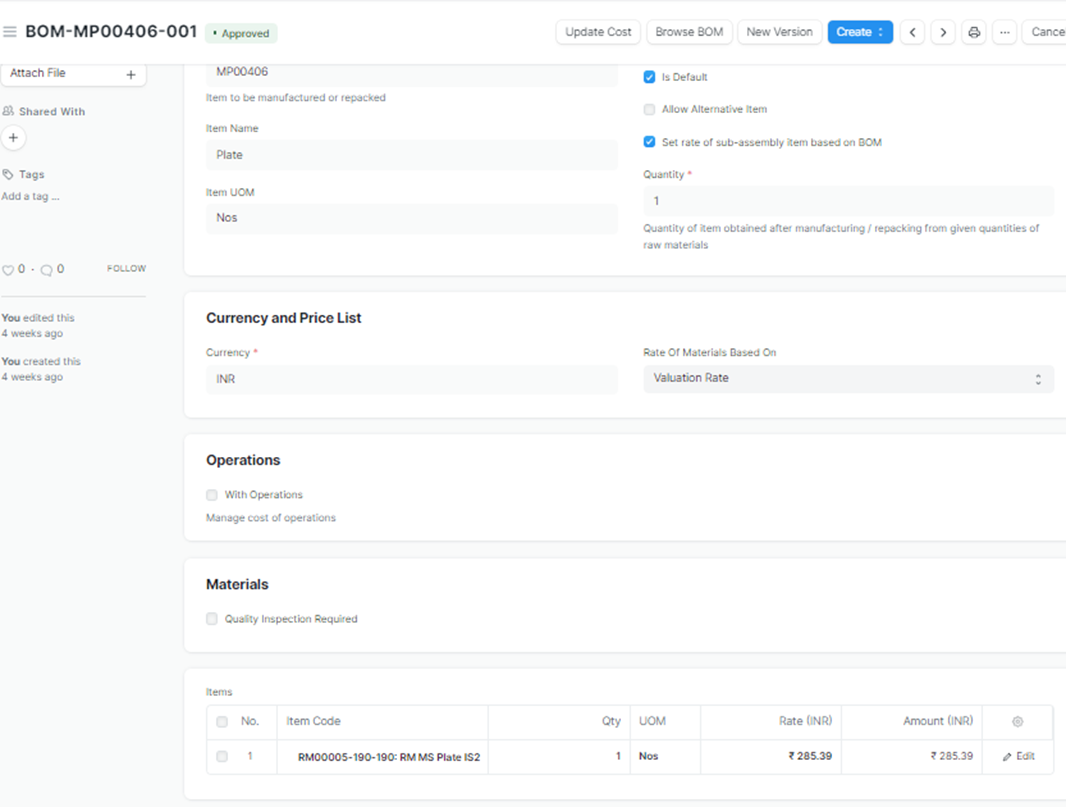Image resolution: width=1066 pixels, height=807 pixels.
Task: Add a file using Attach File plus
Action: [131, 75]
